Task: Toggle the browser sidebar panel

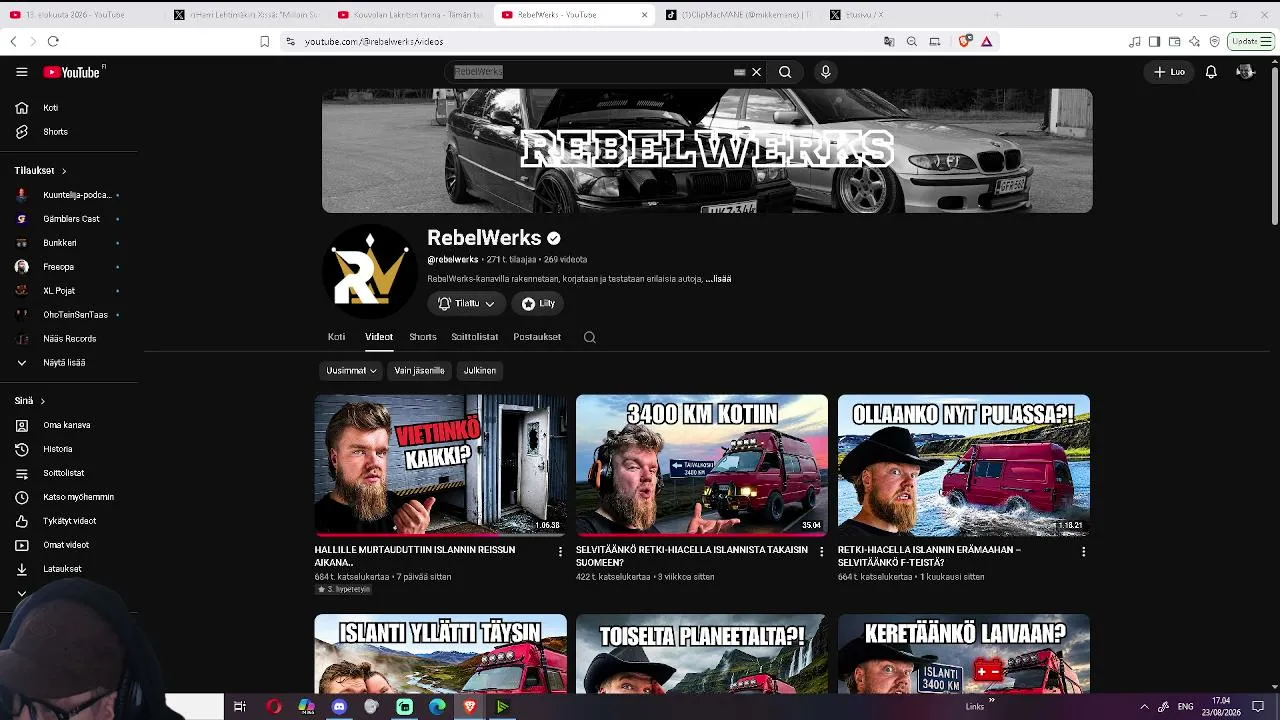Action: pyautogui.click(x=1154, y=41)
